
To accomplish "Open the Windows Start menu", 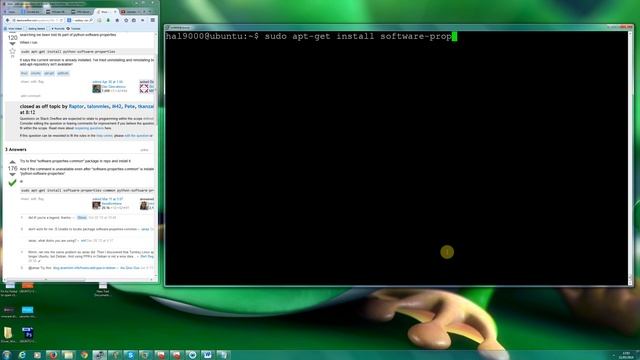I will click(x=7, y=355).
